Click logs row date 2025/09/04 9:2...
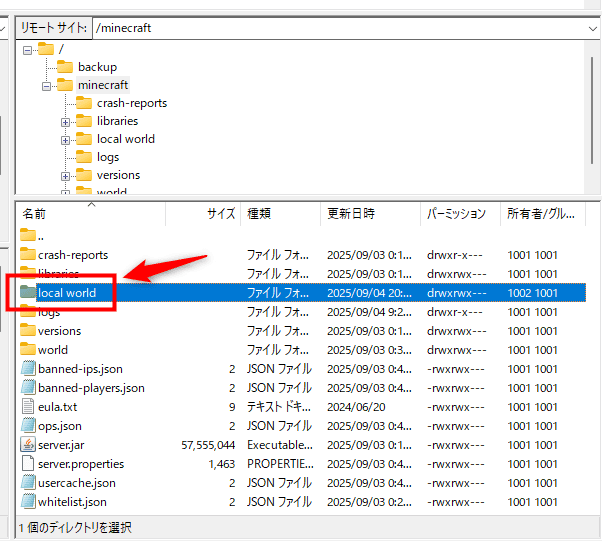Viewport: 602px width, 541px height. [369, 312]
